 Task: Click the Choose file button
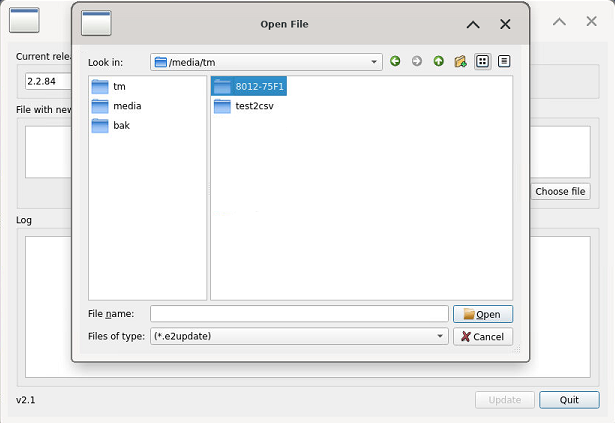(559, 191)
